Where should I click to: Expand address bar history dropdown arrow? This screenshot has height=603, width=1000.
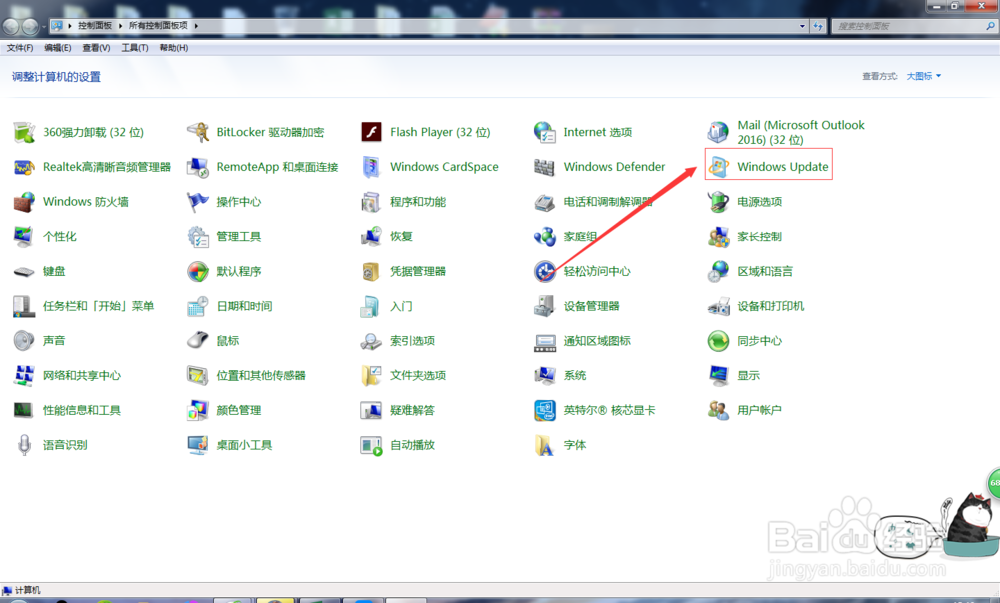coord(802,26)
